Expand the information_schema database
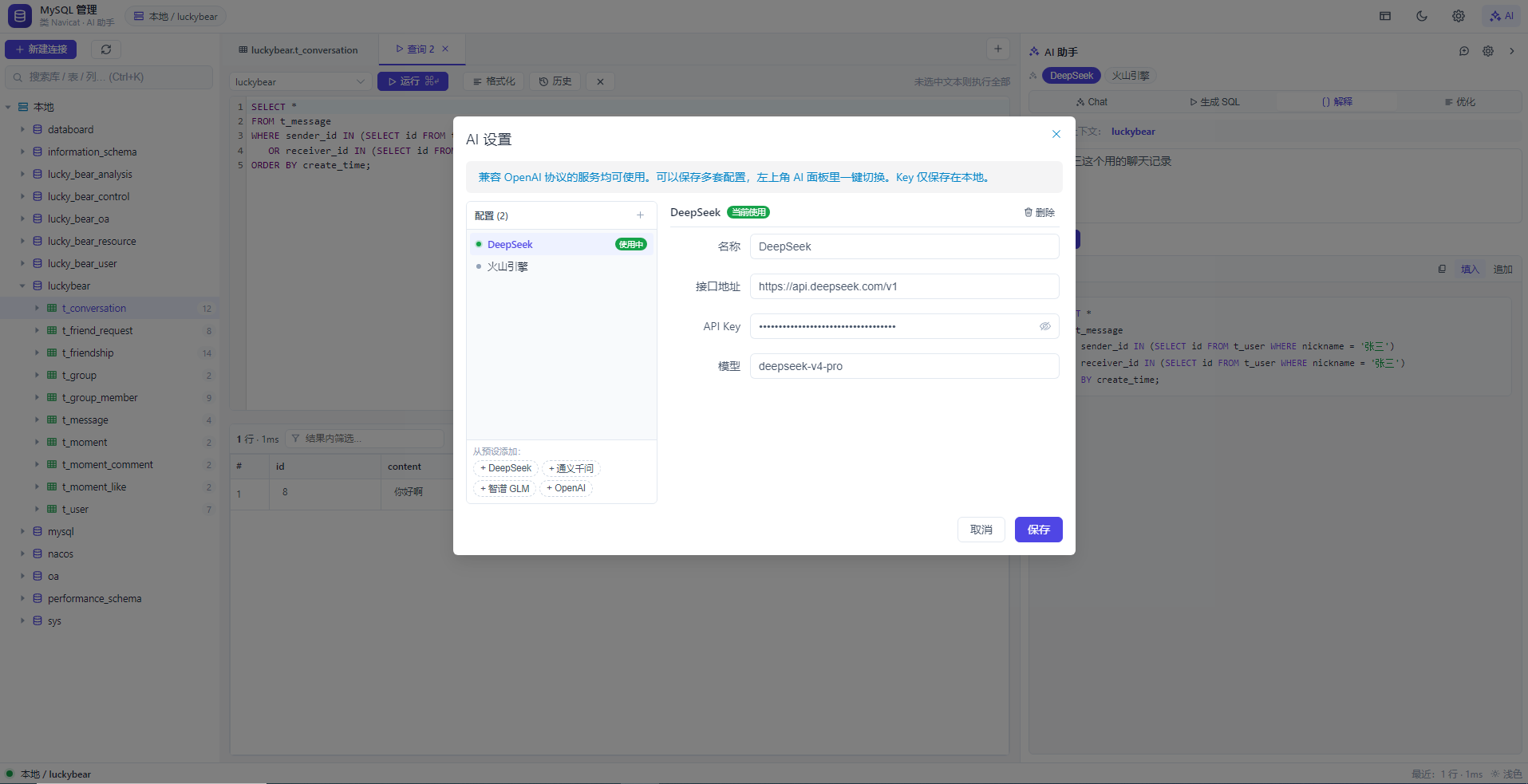The width and height of the screenshot is (1528, 784). pos(22,152)
